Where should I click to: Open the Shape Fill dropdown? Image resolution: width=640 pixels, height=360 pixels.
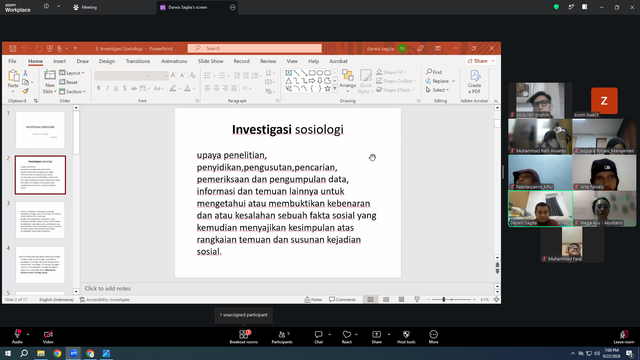[391, 72]
